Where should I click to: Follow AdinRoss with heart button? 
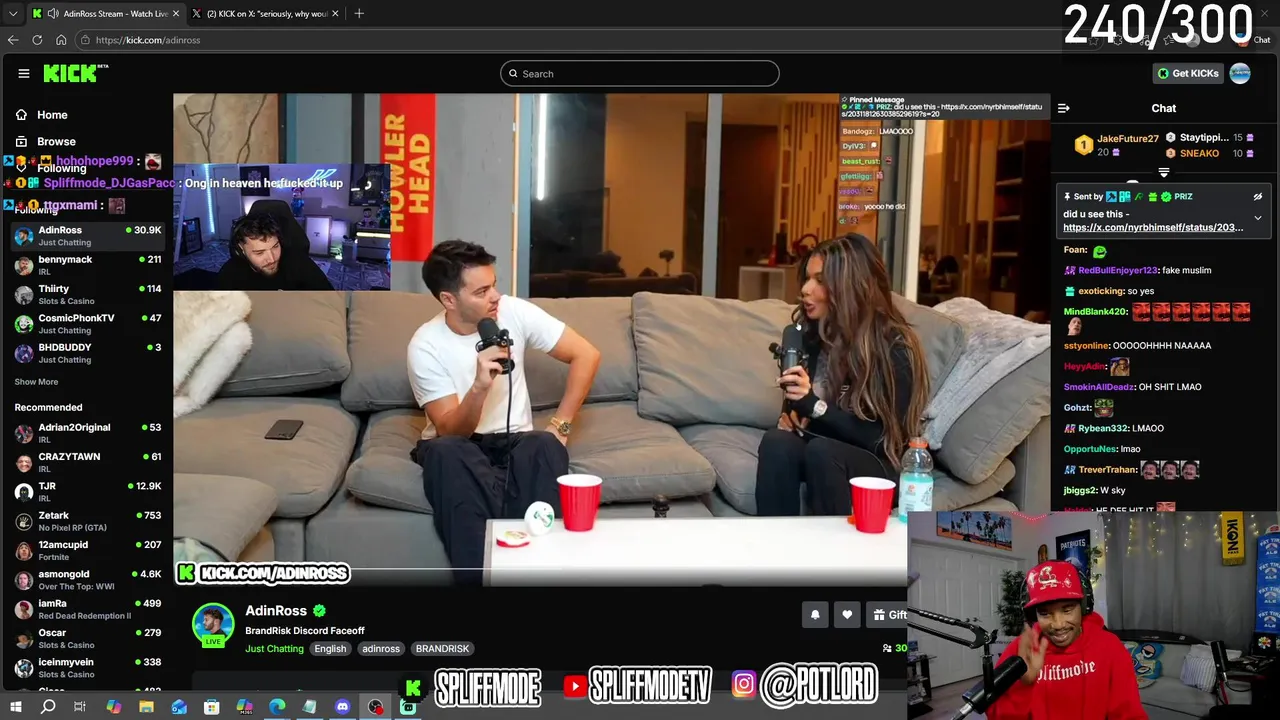847,615
